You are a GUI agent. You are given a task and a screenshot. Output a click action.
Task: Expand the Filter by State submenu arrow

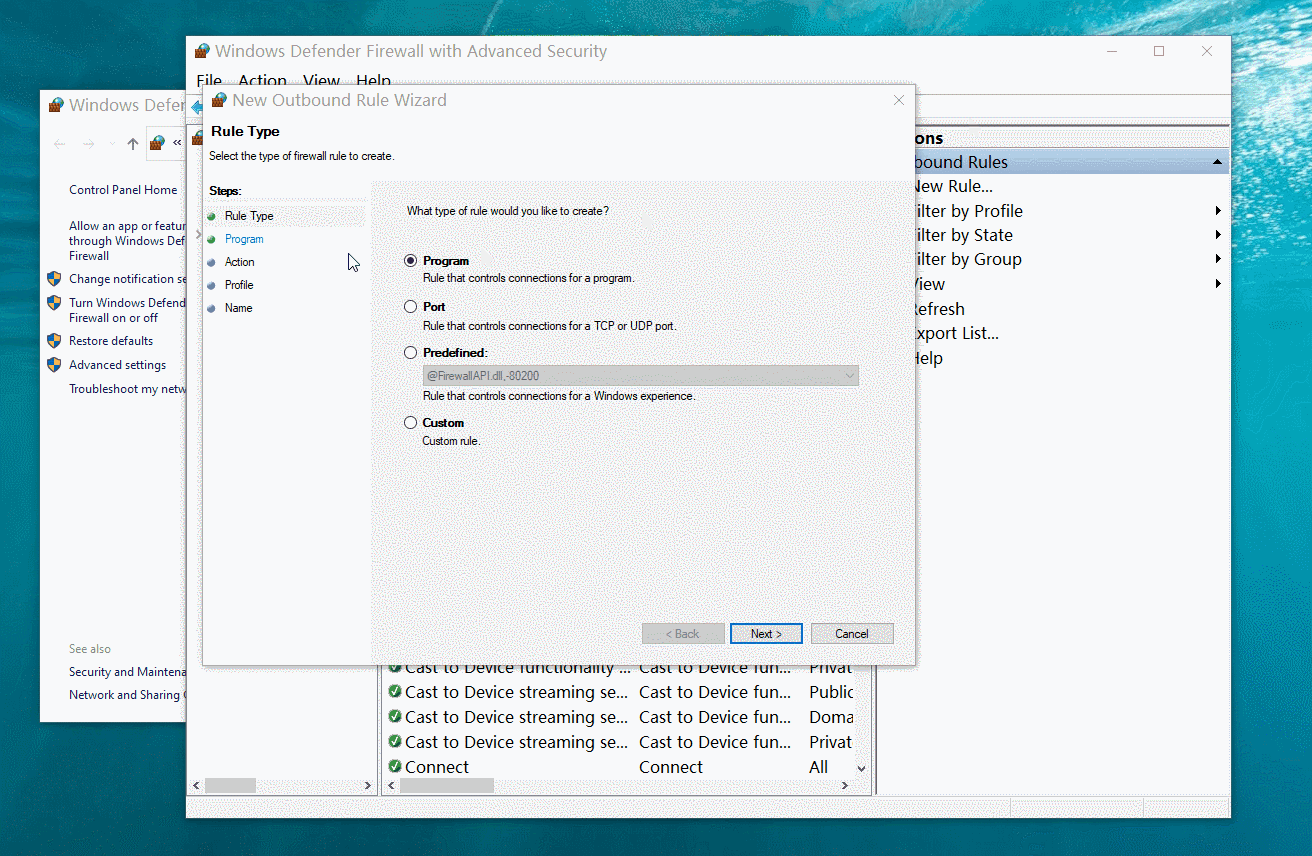click(x=1218, y=235)
